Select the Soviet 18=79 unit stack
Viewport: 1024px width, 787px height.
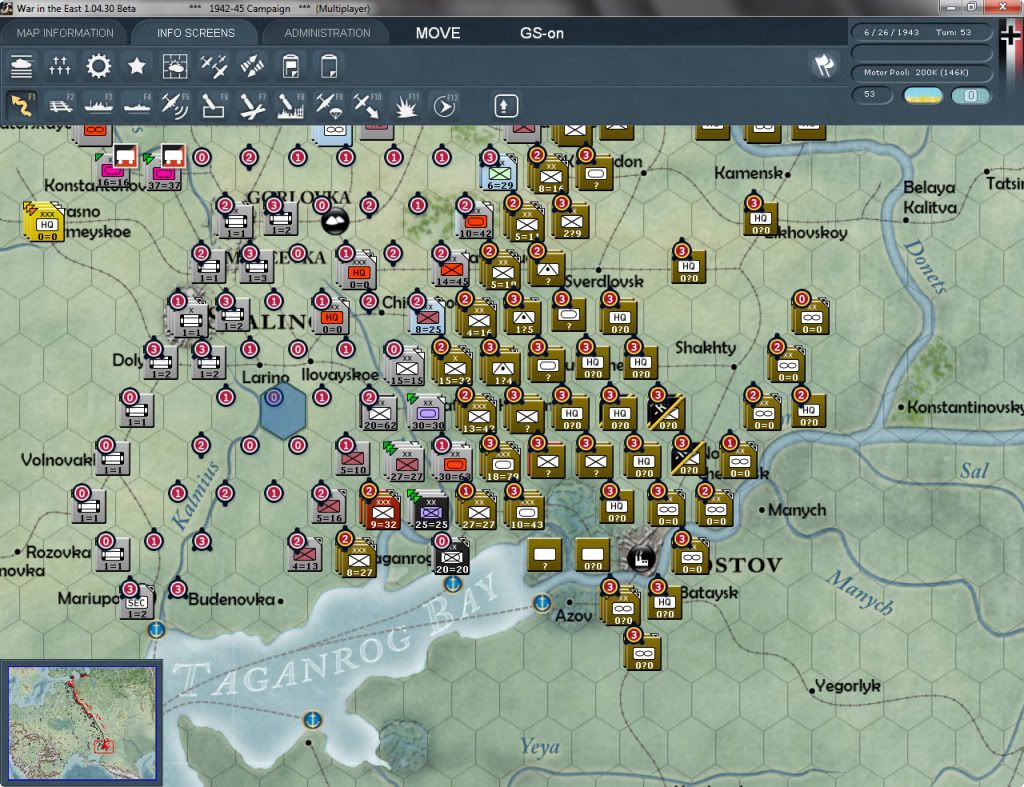pyautogui.click(x=501, y=464)
